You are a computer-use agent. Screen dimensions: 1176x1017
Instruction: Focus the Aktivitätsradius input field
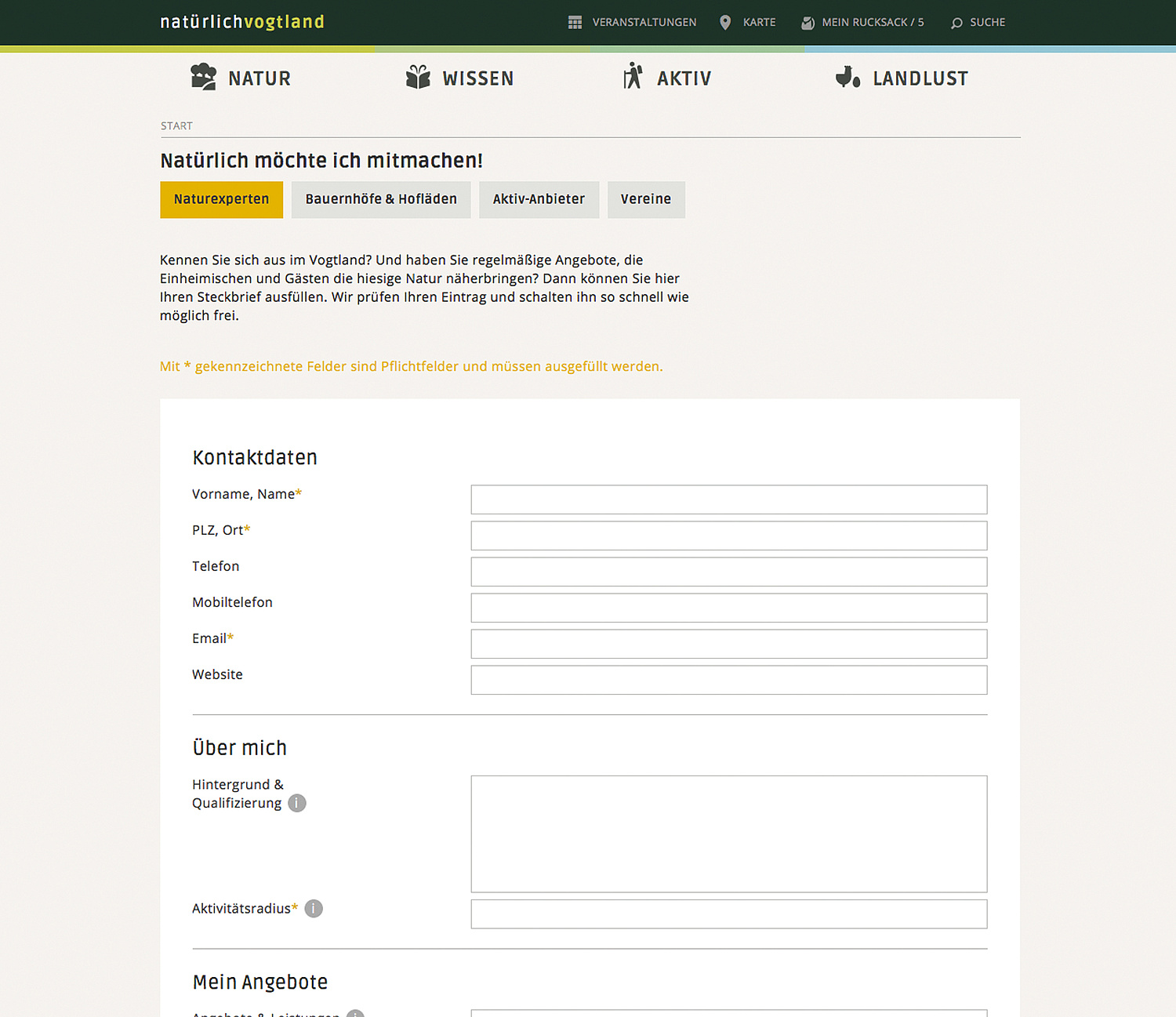pyautogui.click(x=729, y=914)
